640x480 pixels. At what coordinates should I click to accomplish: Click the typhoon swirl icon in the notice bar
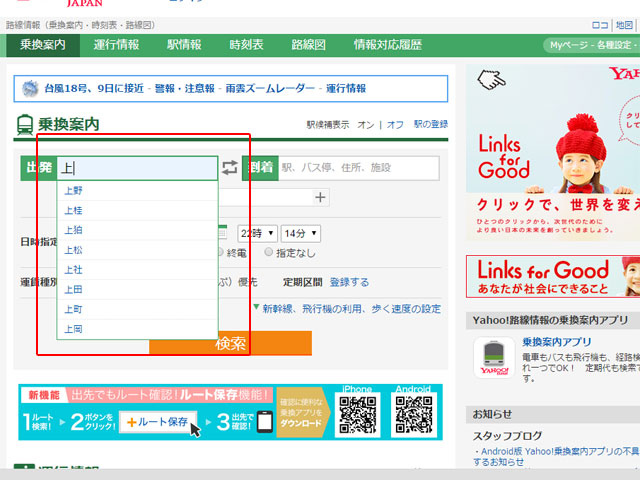coord(30,88)
